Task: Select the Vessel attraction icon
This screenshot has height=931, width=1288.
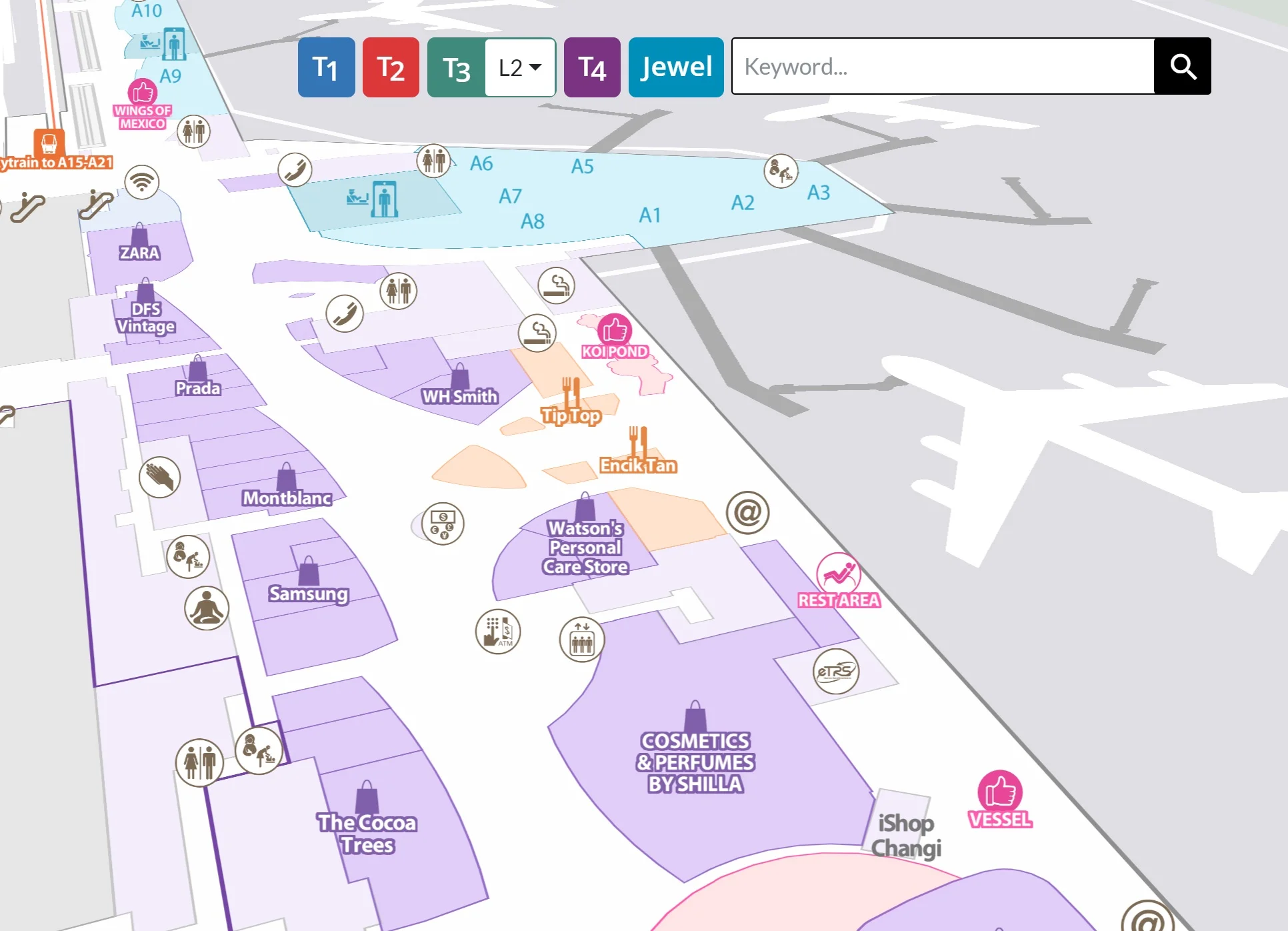Action: pyautogui.click(x=1000, y=792)
